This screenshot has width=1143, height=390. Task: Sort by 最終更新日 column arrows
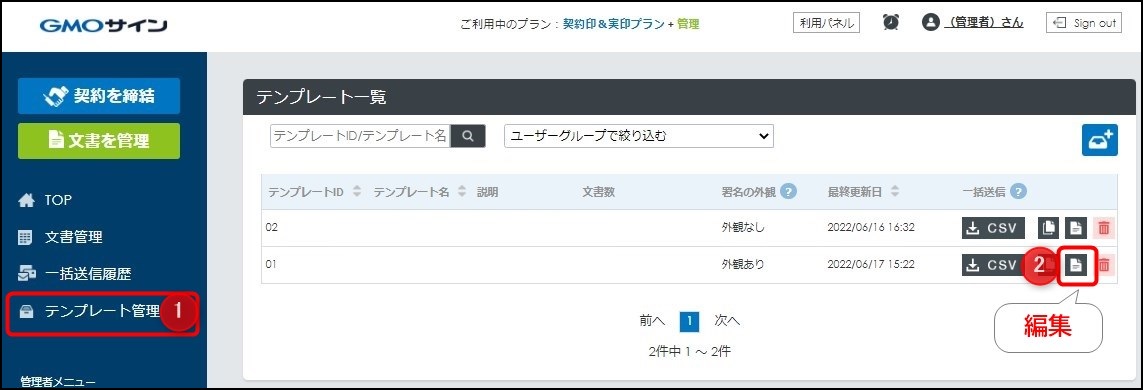(x=894, y=192)
